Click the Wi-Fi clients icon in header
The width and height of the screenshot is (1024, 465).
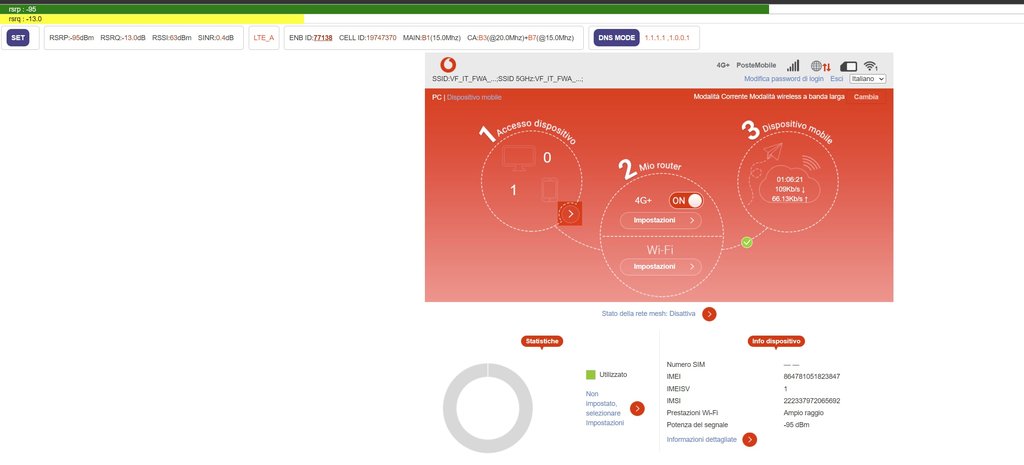[871, 66]
